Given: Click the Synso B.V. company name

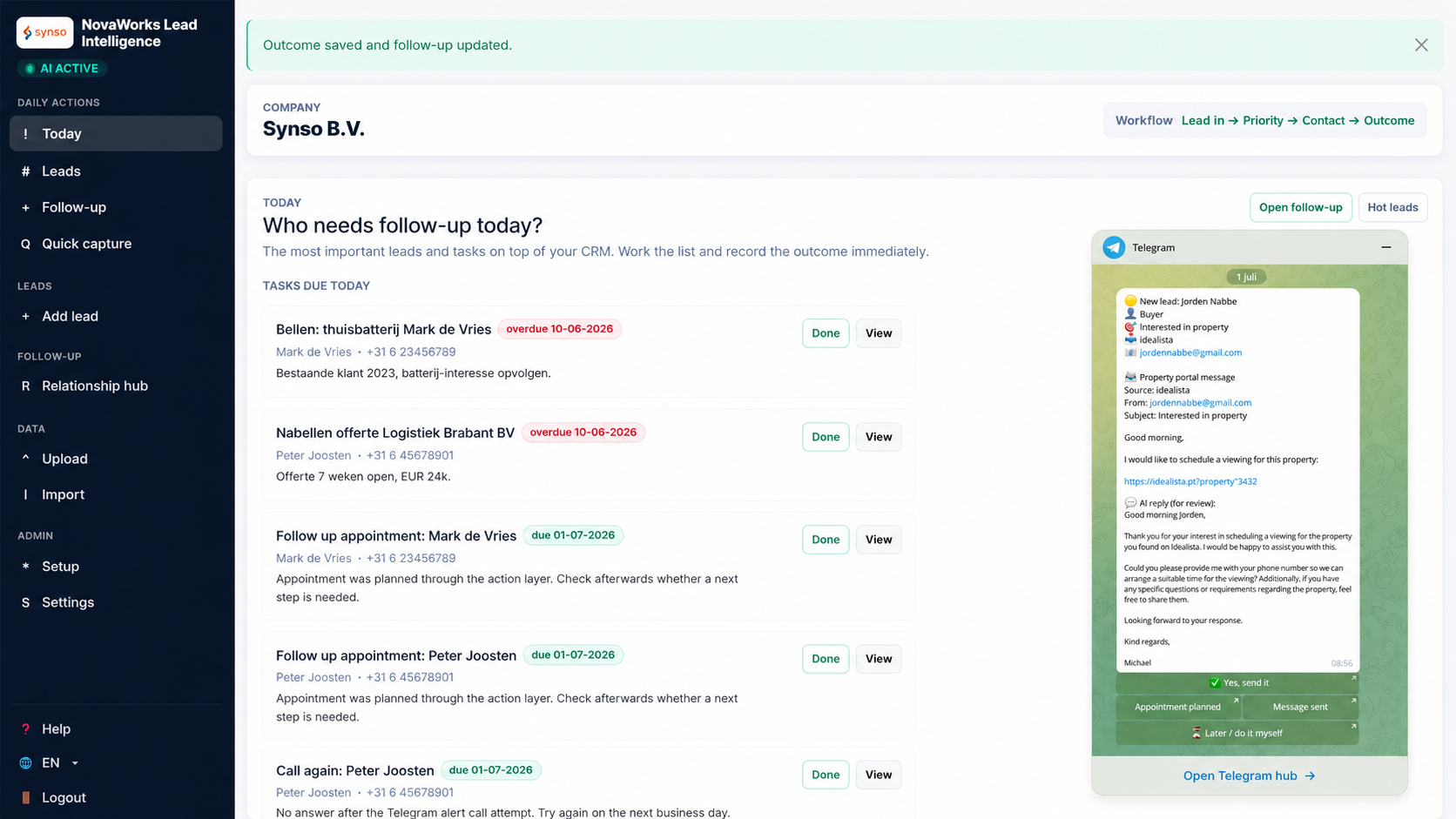Looking at the screenshot, I should coord(313,129).
